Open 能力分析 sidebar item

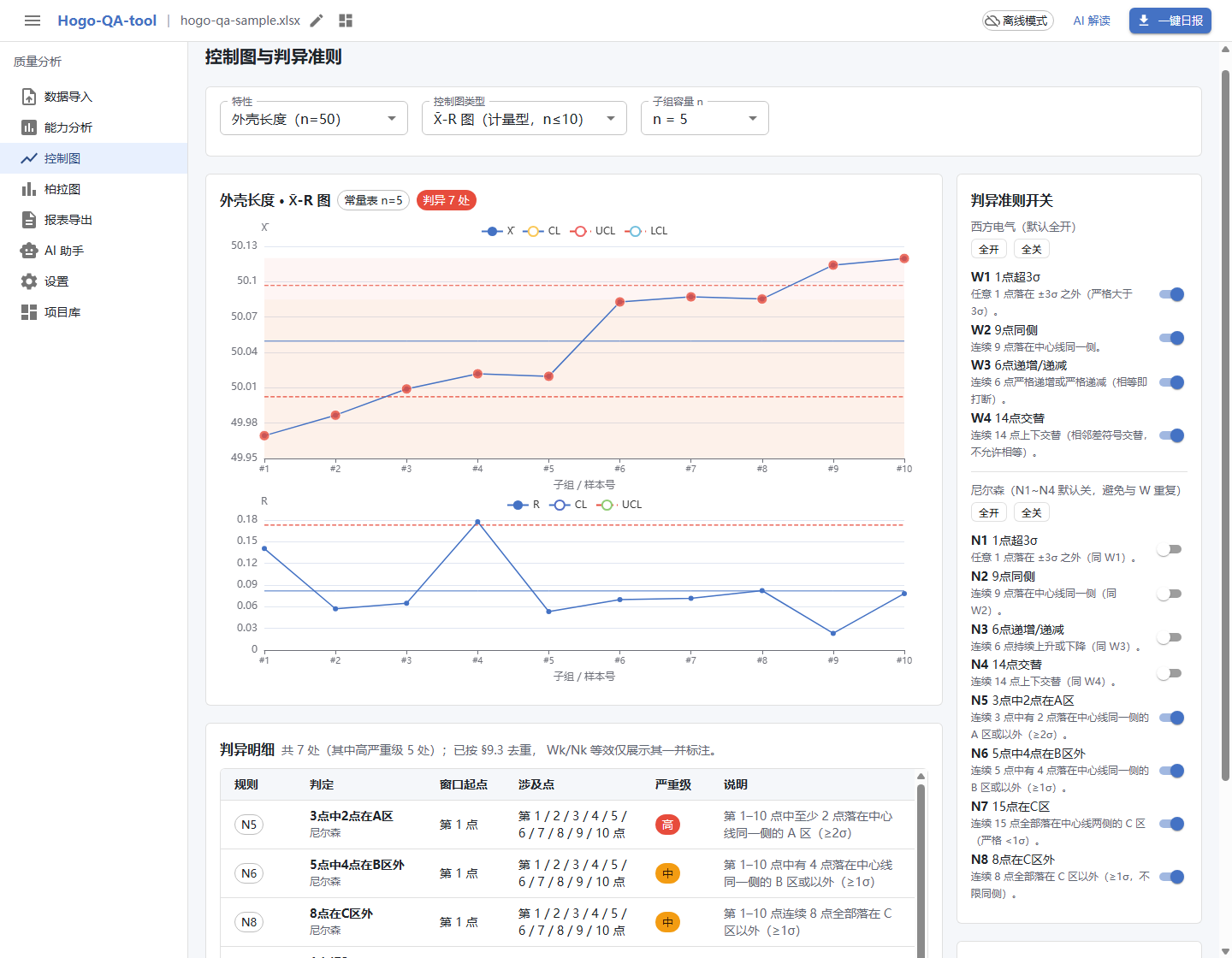[x=94, y=127]
